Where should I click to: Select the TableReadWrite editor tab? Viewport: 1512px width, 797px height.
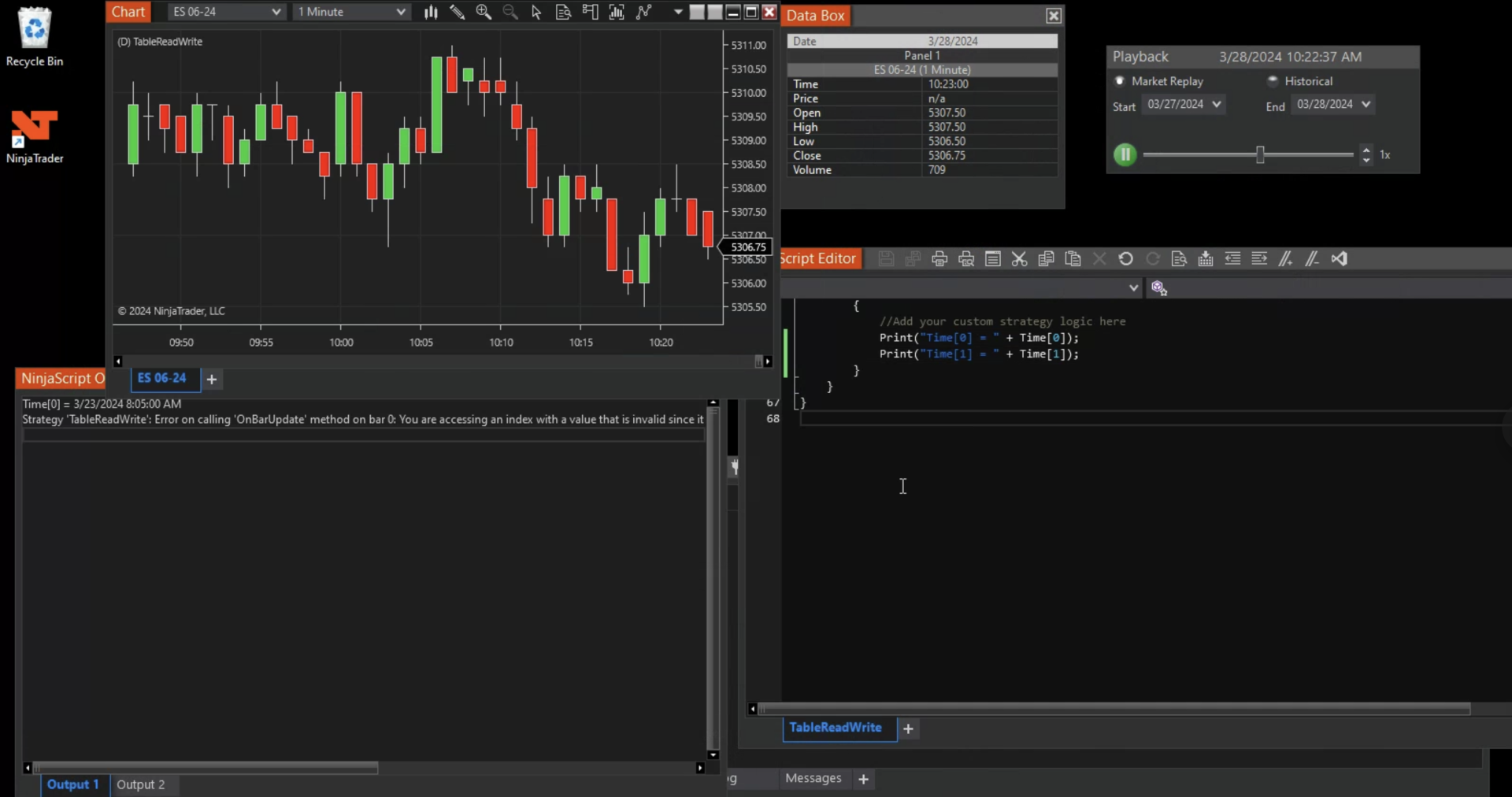point(836,728)
